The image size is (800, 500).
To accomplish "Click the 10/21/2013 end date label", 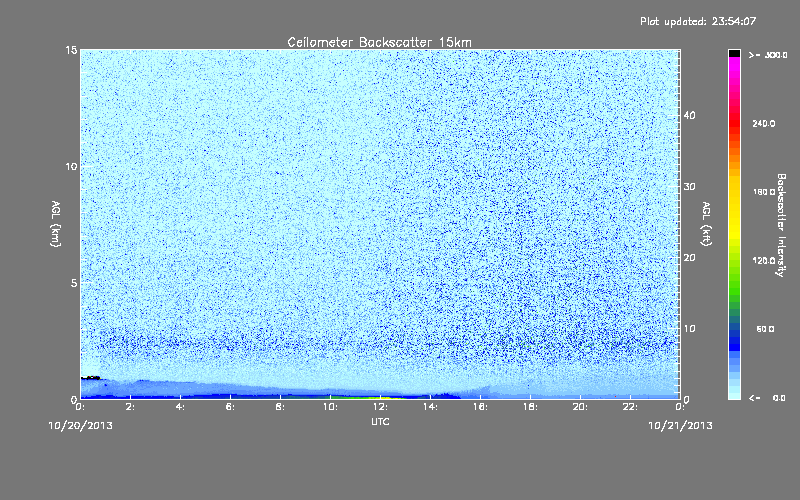I will (x=680, y=426).
